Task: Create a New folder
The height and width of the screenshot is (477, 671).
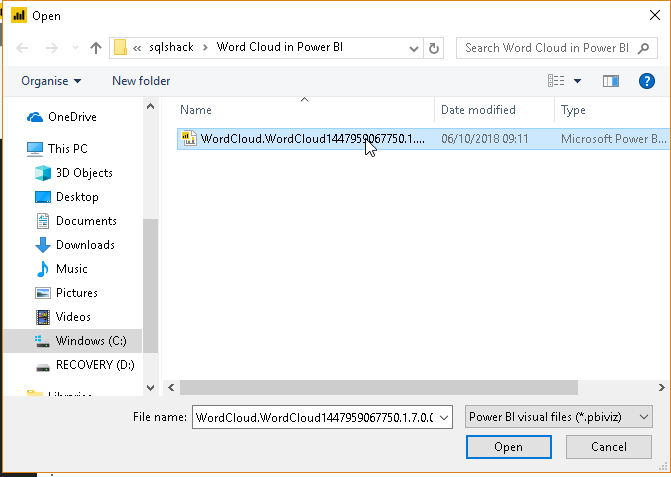Action: (x=141, y=81)
